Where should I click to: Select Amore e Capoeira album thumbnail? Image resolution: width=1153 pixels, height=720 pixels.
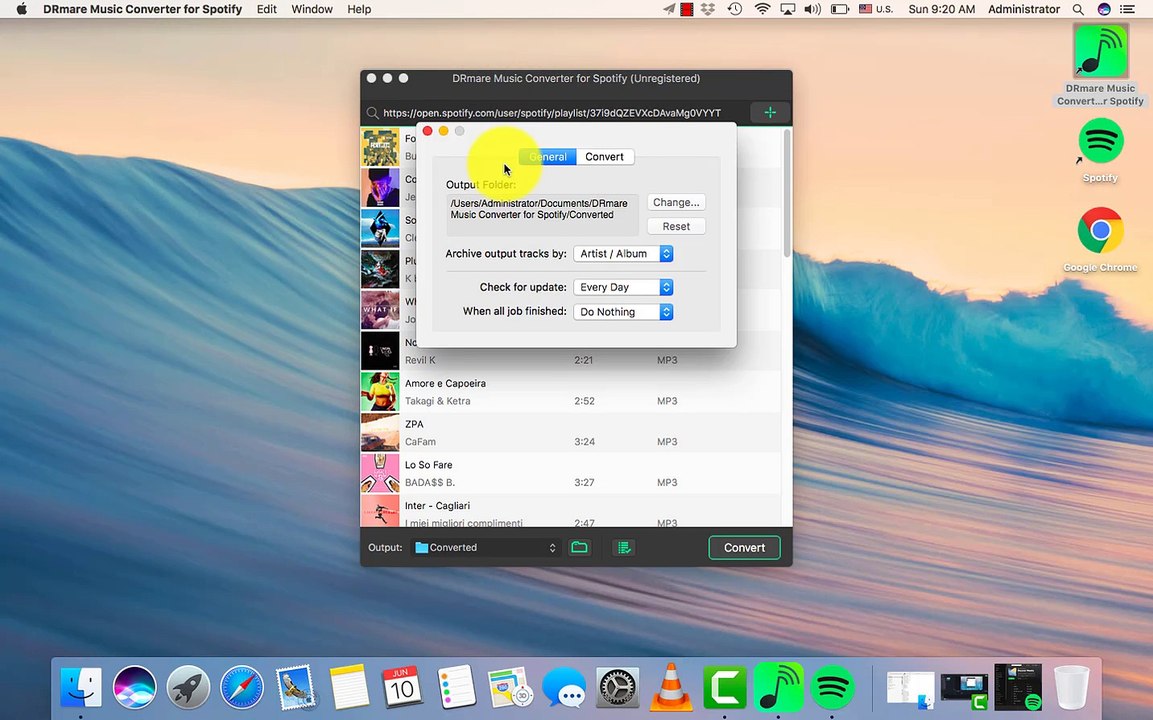(x=380, y=391)
